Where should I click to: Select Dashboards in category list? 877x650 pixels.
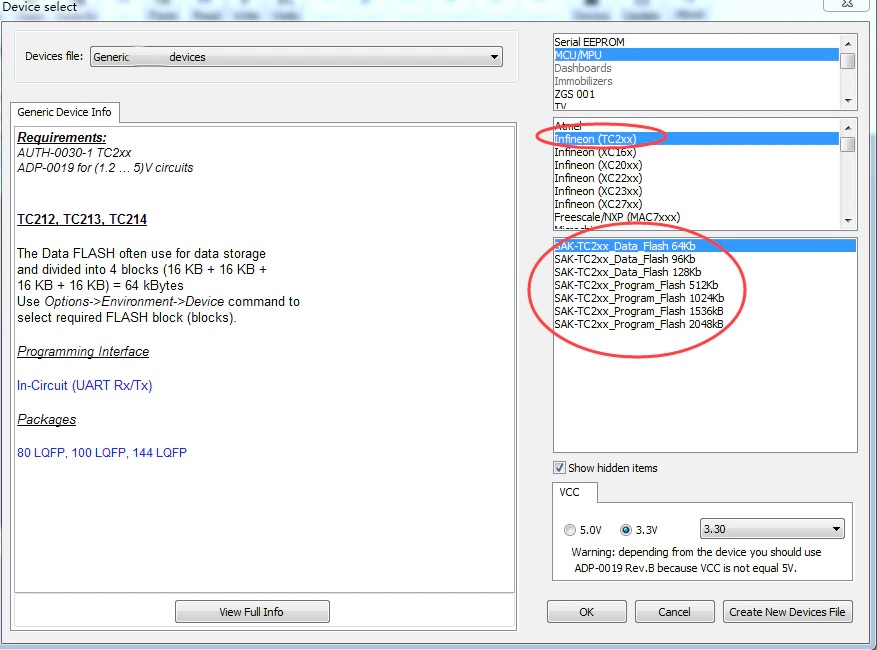pyautogui.click(x=696, y=68)
